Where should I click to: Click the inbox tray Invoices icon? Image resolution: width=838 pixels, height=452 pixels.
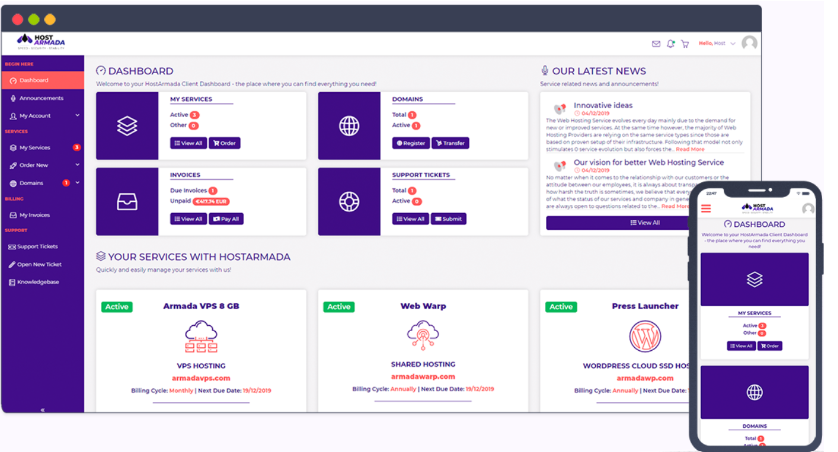point(126,201)
